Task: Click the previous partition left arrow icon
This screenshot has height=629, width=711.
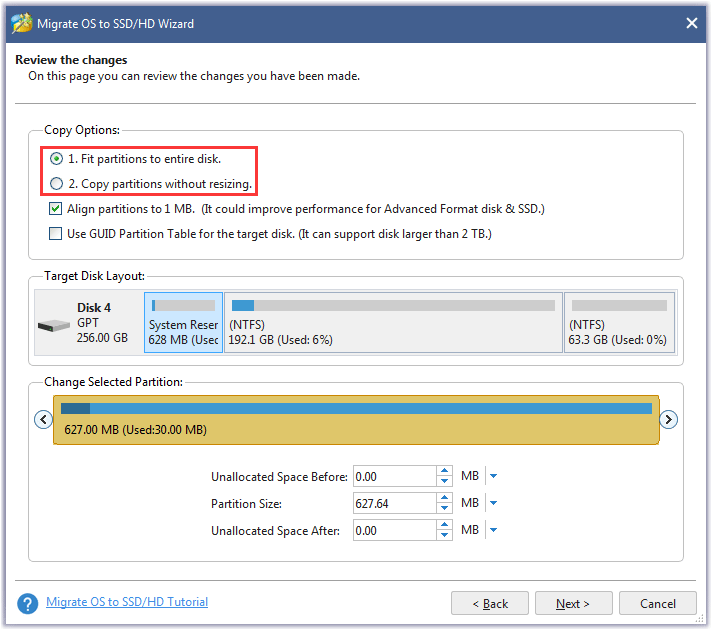Action: [44, 419]
